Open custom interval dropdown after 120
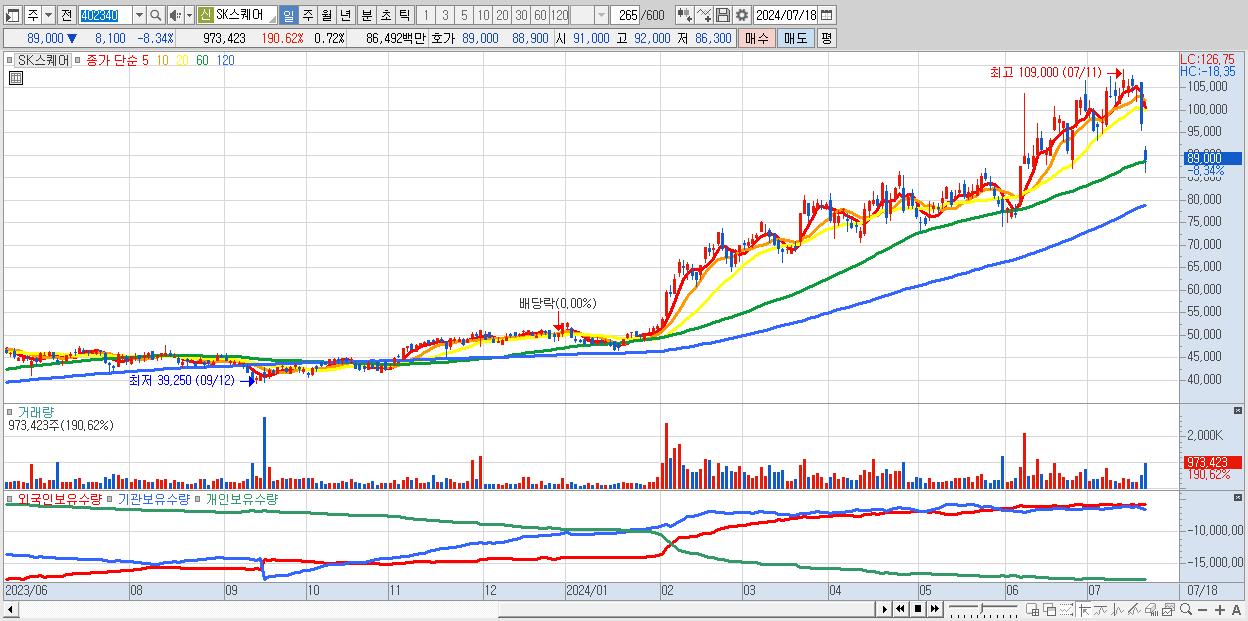 (x=601, y=15)
